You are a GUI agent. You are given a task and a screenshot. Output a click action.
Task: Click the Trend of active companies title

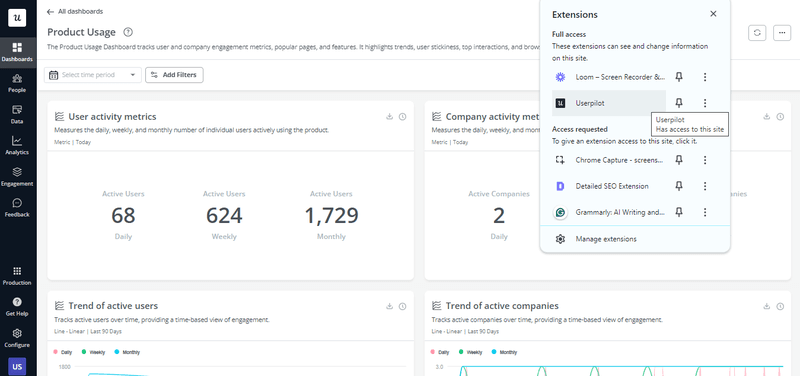point(502,306)
